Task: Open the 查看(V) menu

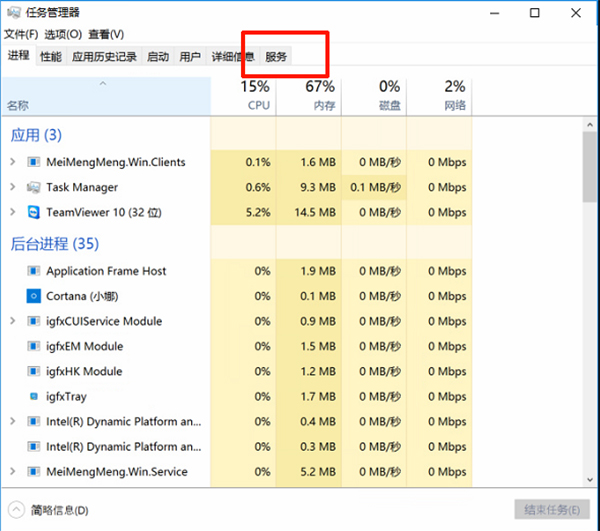Action: [106, 34]
